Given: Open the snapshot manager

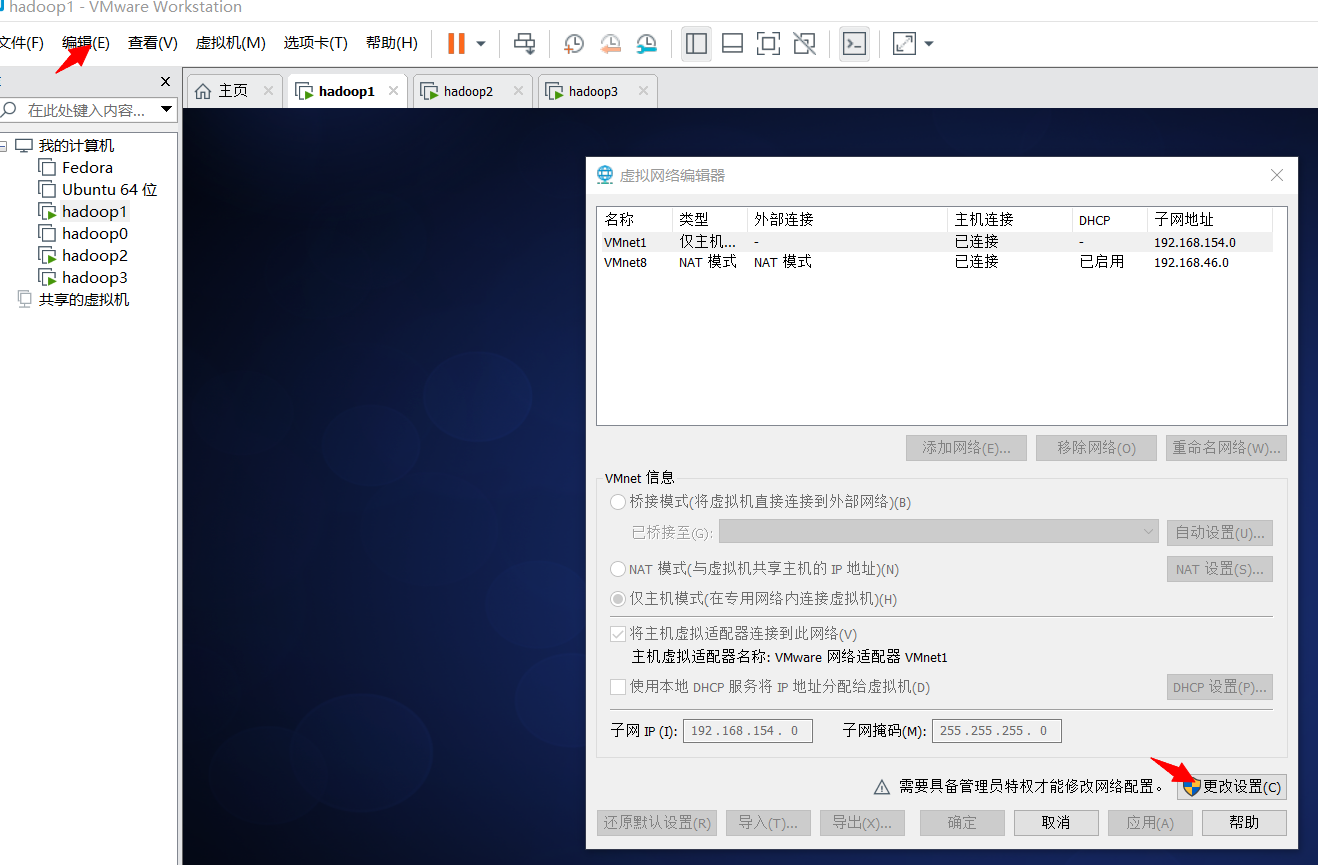Looking at the screenshot, I should pos(646,43).
